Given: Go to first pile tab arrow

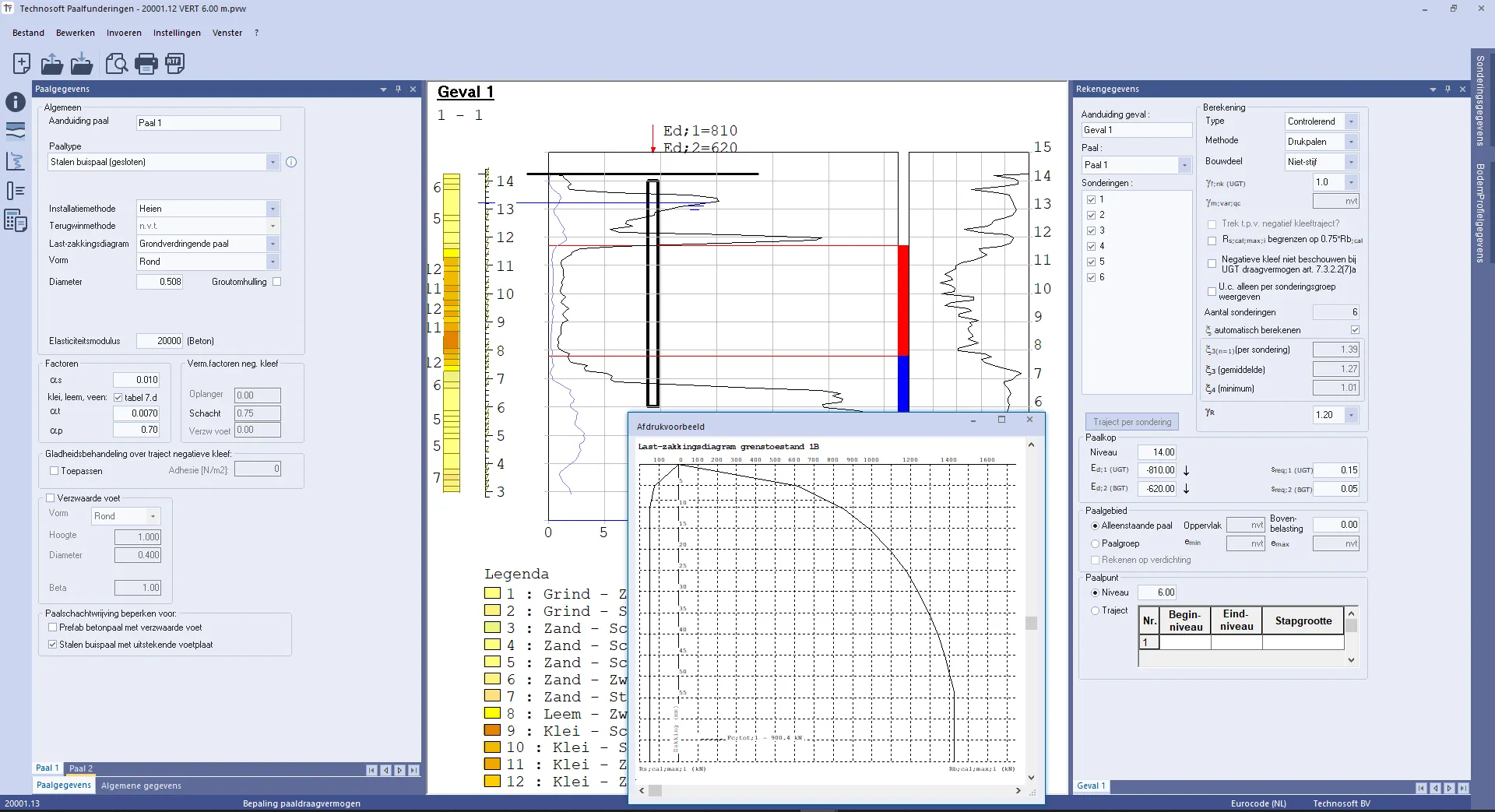Looking at the screenshot, I should point(371,770).
